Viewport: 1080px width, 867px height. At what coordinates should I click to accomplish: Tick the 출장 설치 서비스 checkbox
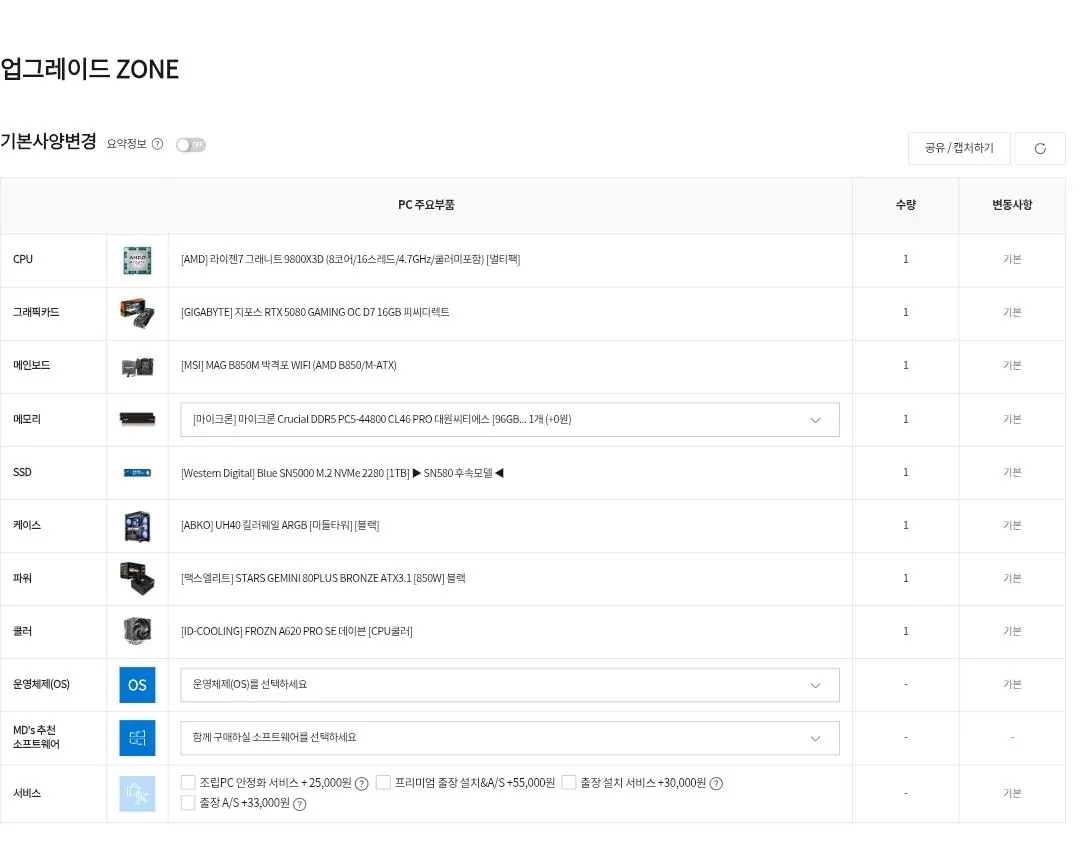[x=569, y=783]
